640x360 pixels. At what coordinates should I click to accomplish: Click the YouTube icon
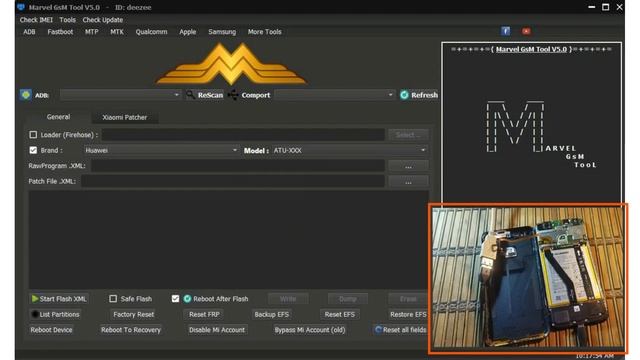point(526,31)
